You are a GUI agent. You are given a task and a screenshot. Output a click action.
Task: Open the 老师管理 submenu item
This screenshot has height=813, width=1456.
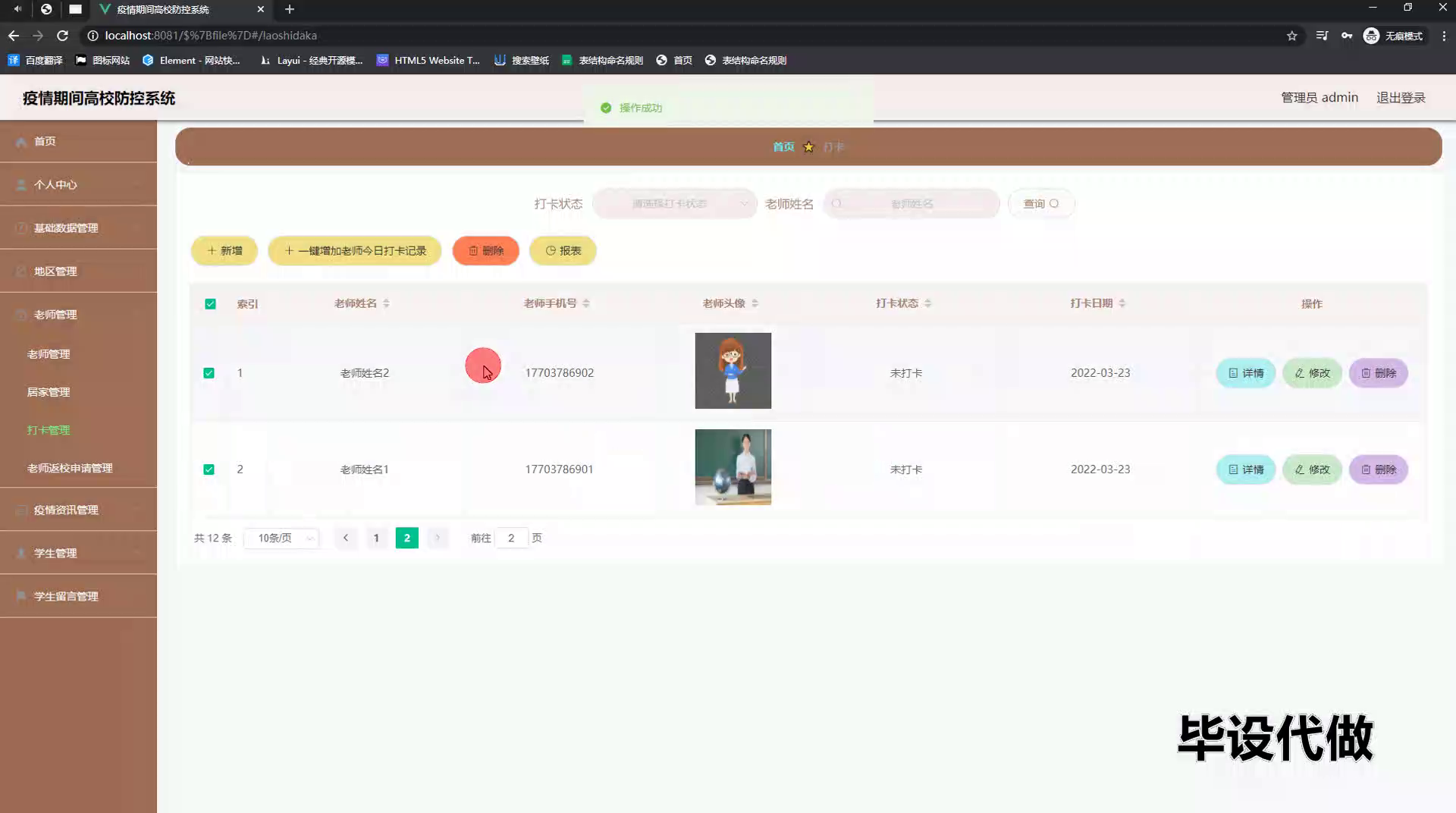[x=49, y=354]
